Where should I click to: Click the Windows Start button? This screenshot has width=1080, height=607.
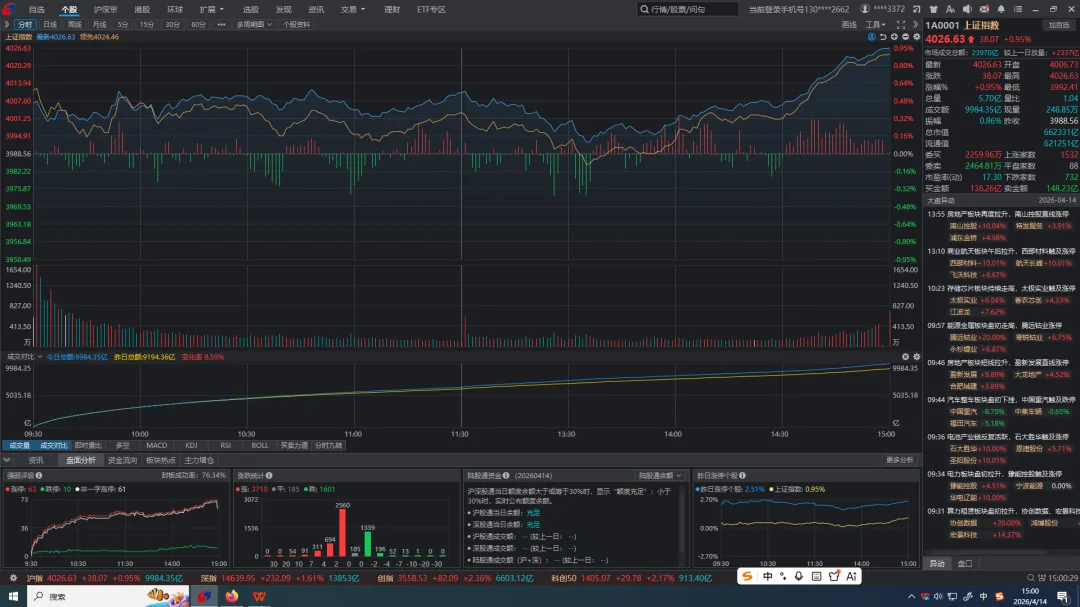(x=13, y=596)
